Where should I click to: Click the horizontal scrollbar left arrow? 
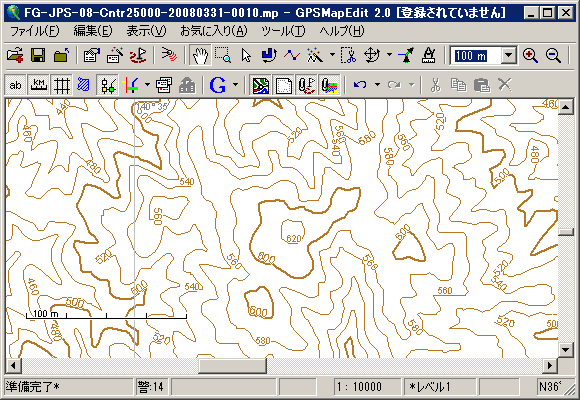tap(14, 366)
